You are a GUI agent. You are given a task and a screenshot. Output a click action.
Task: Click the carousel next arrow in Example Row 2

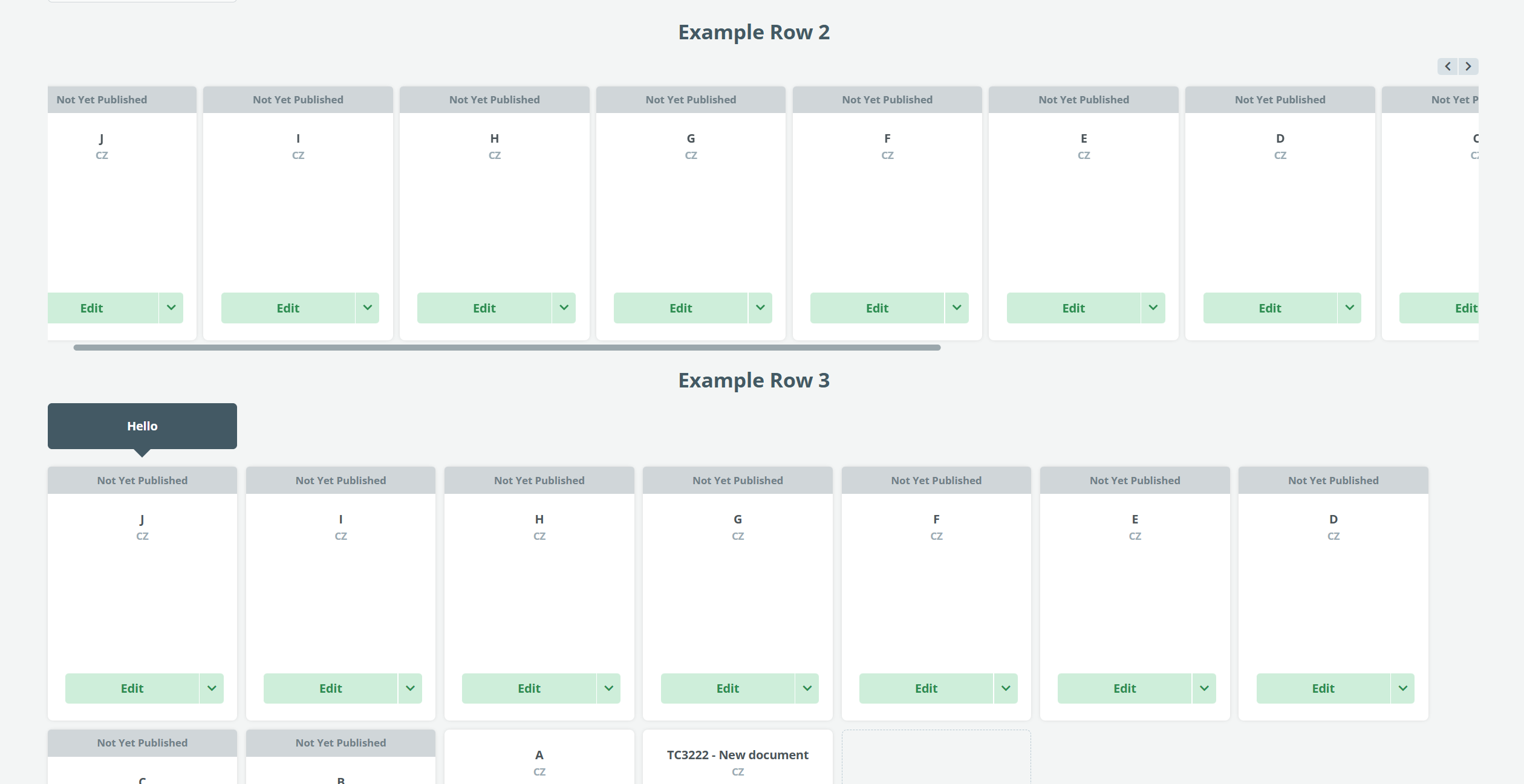click(1468, 66)
